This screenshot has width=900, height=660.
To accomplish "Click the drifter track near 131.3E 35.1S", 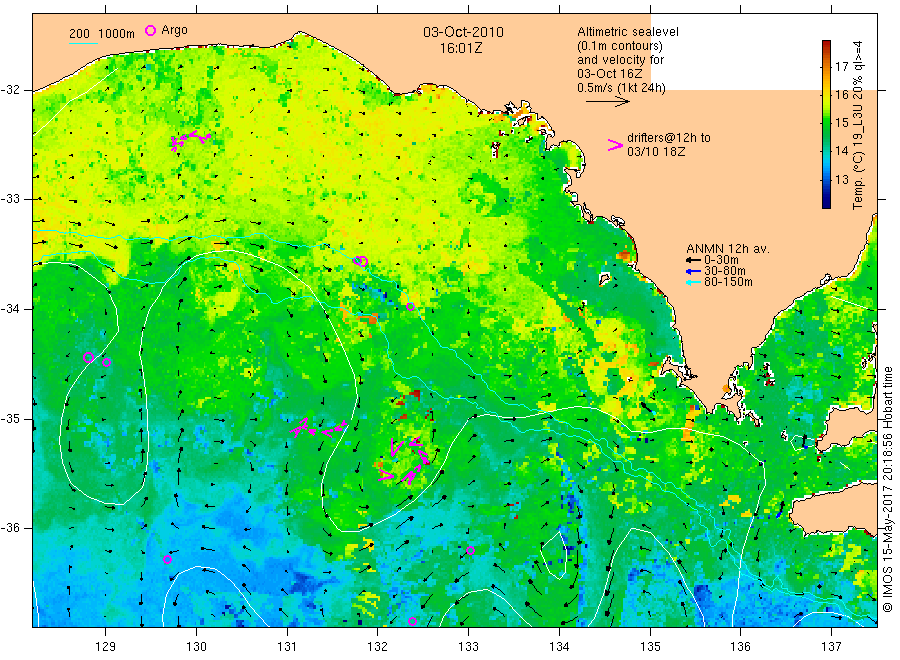I will pos(319,429).
